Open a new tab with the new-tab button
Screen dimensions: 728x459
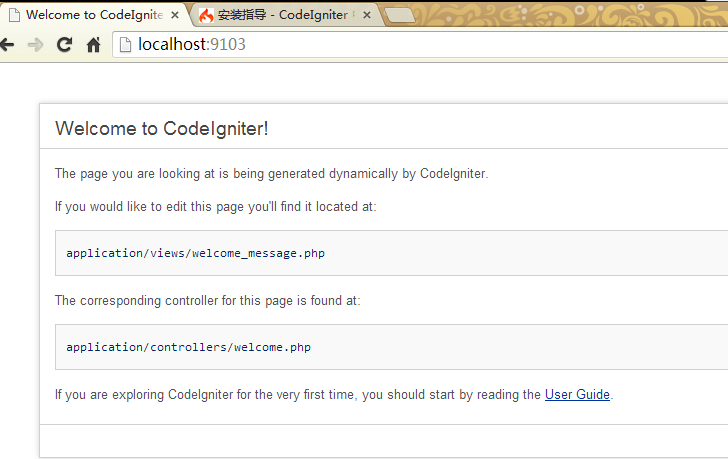click(399, 15)
